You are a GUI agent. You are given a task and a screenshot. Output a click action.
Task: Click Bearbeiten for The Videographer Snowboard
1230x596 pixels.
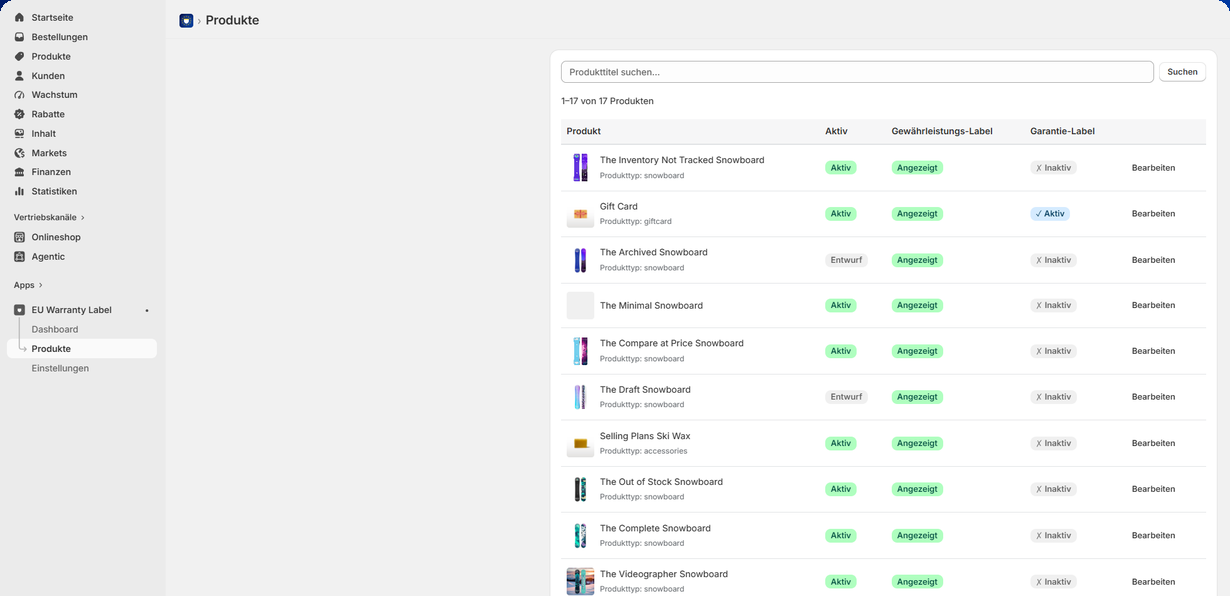click(1153, 581)
